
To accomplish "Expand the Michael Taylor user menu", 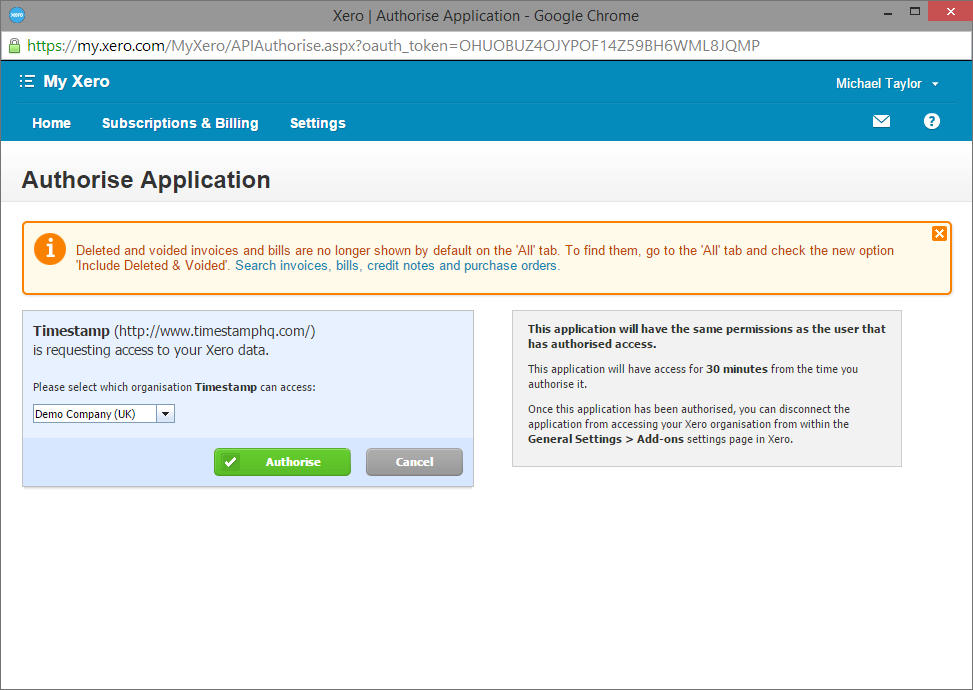I will [887, 83].
